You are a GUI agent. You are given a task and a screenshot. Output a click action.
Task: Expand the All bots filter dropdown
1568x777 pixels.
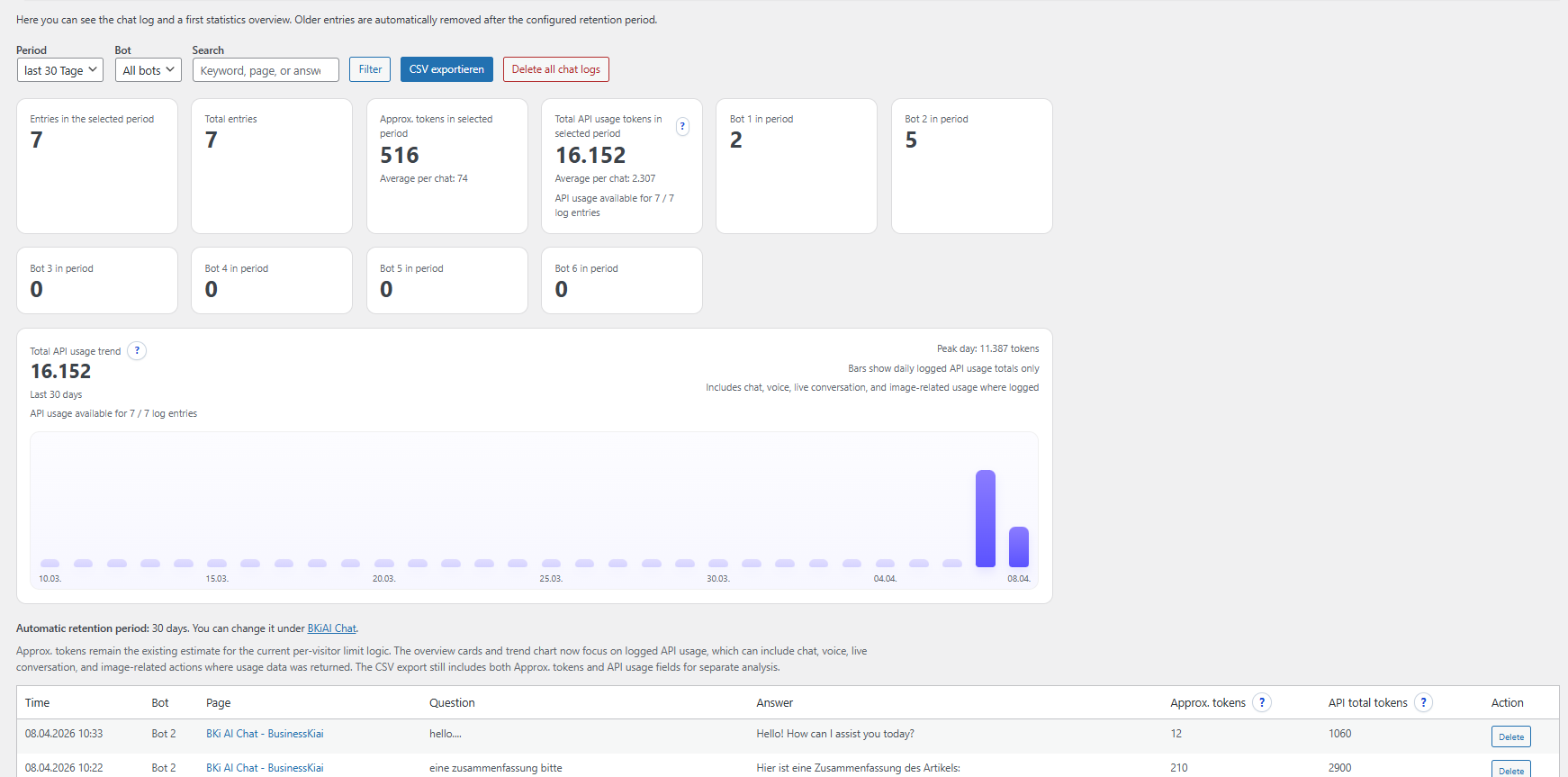pos(149,70)
